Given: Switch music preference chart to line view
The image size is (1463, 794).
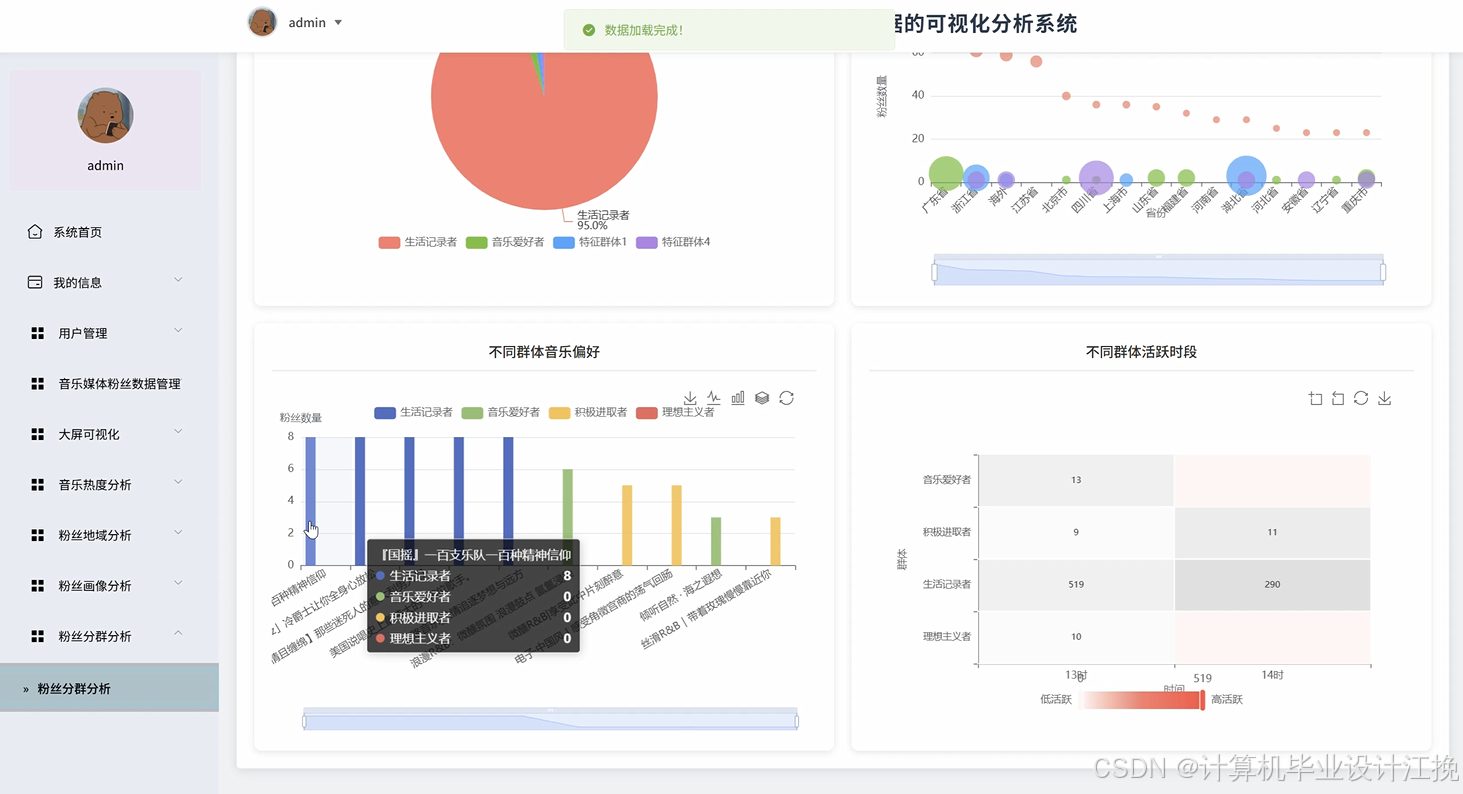Looking at the screenshot, I should click(x=714, y=398).
